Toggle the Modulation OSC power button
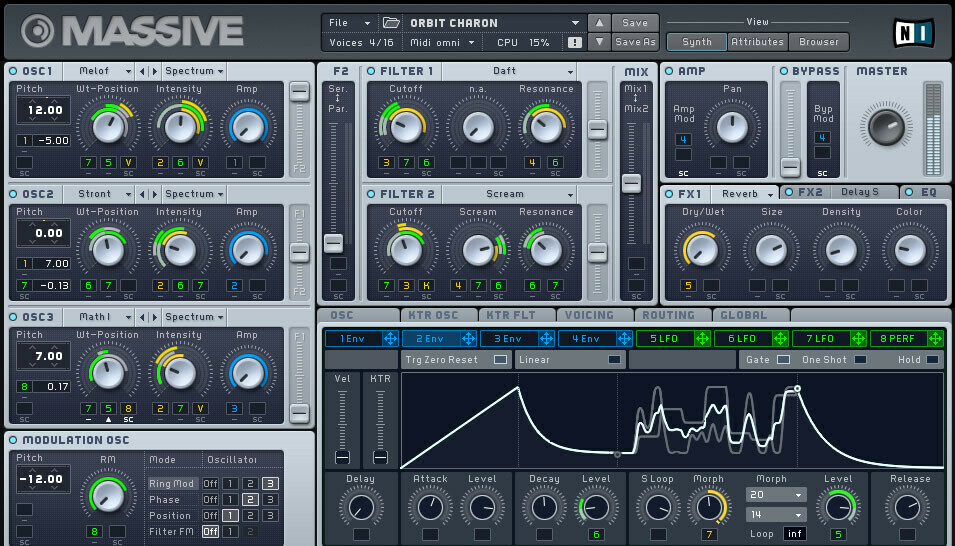The width and height of the screenshot is (955, 546). 13,441
